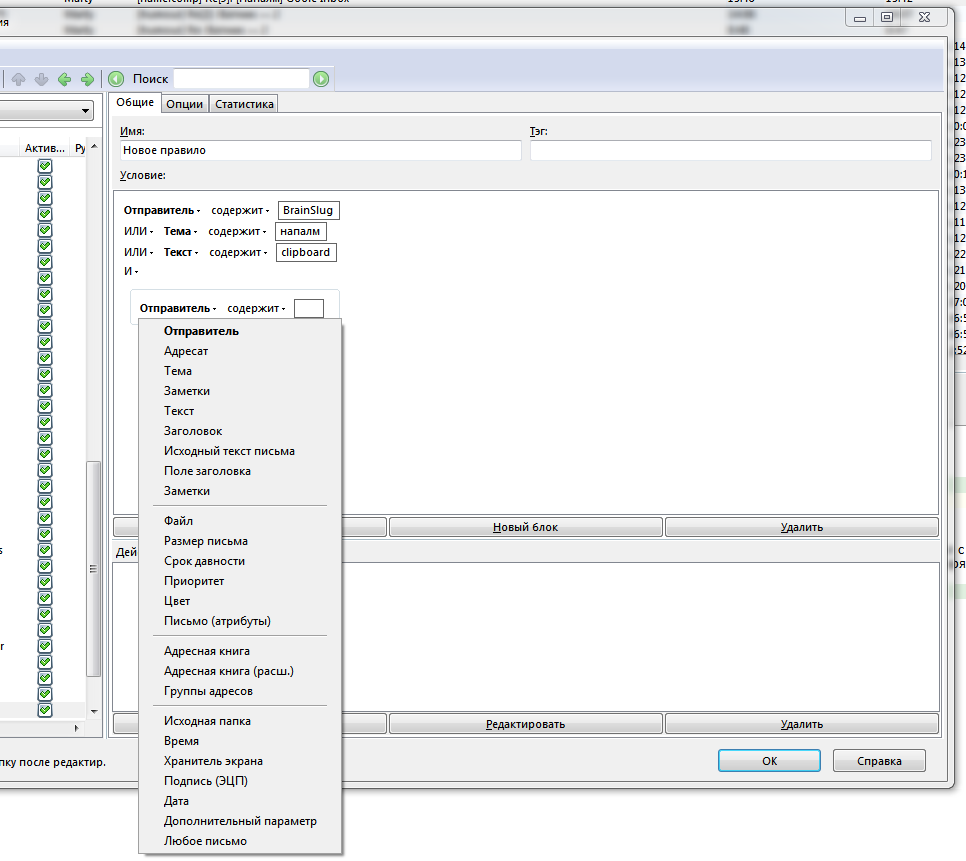Click the Новый блок button
Screen dimensions: 966x861
[x=525, y=527]
